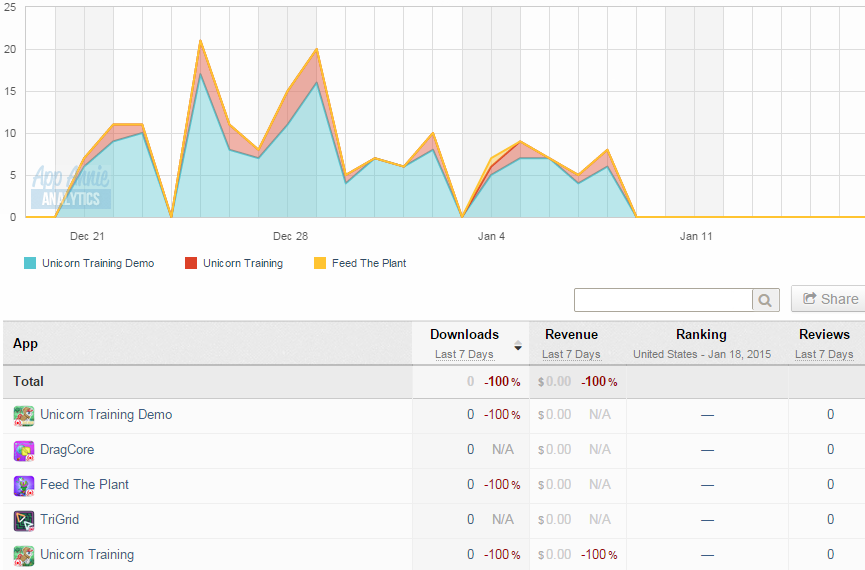This screenshot has height=570, width=865.
Task: Open the Unicorn Training Demo app icon
Action: tap(24, 415)
